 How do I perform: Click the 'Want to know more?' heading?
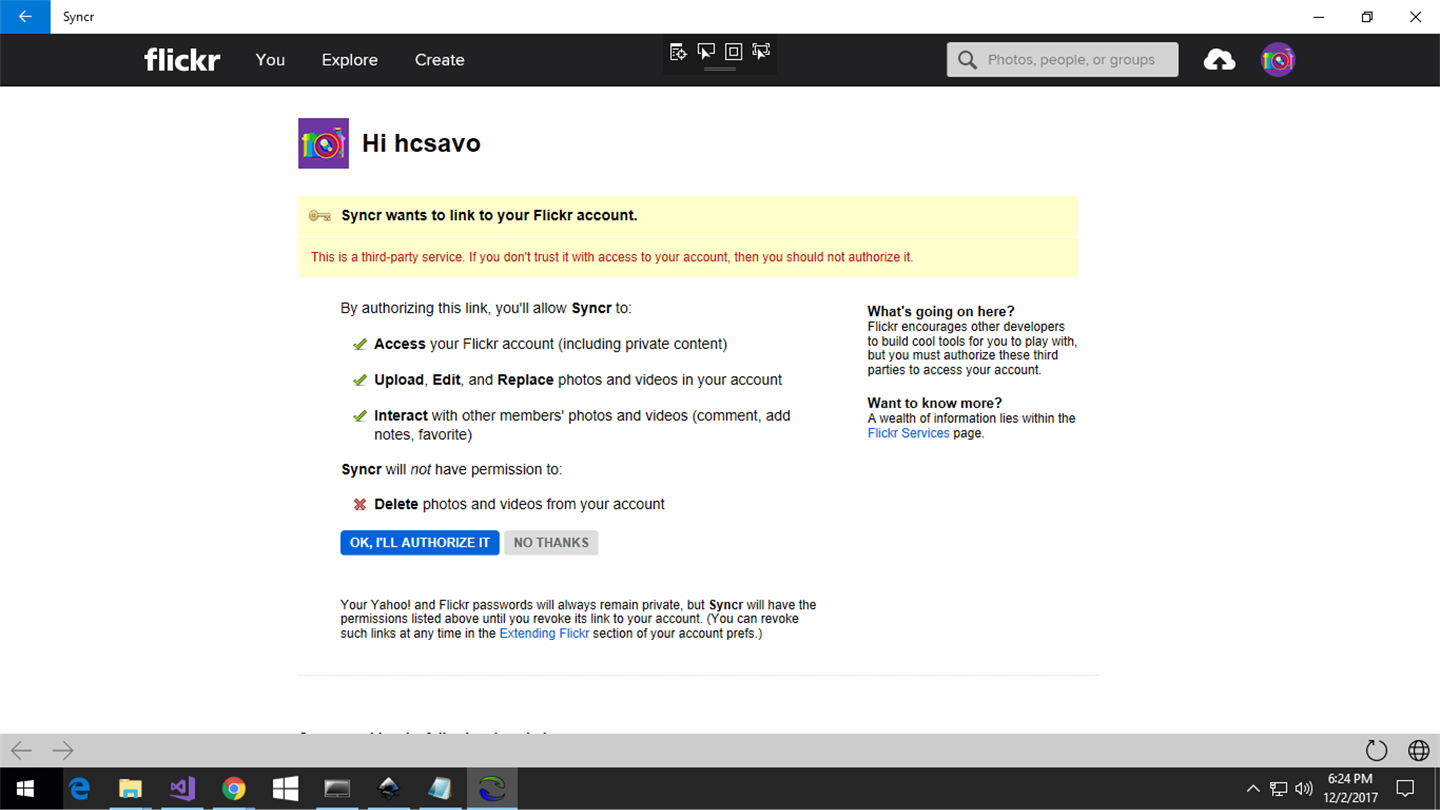click(x=934, y=403)
